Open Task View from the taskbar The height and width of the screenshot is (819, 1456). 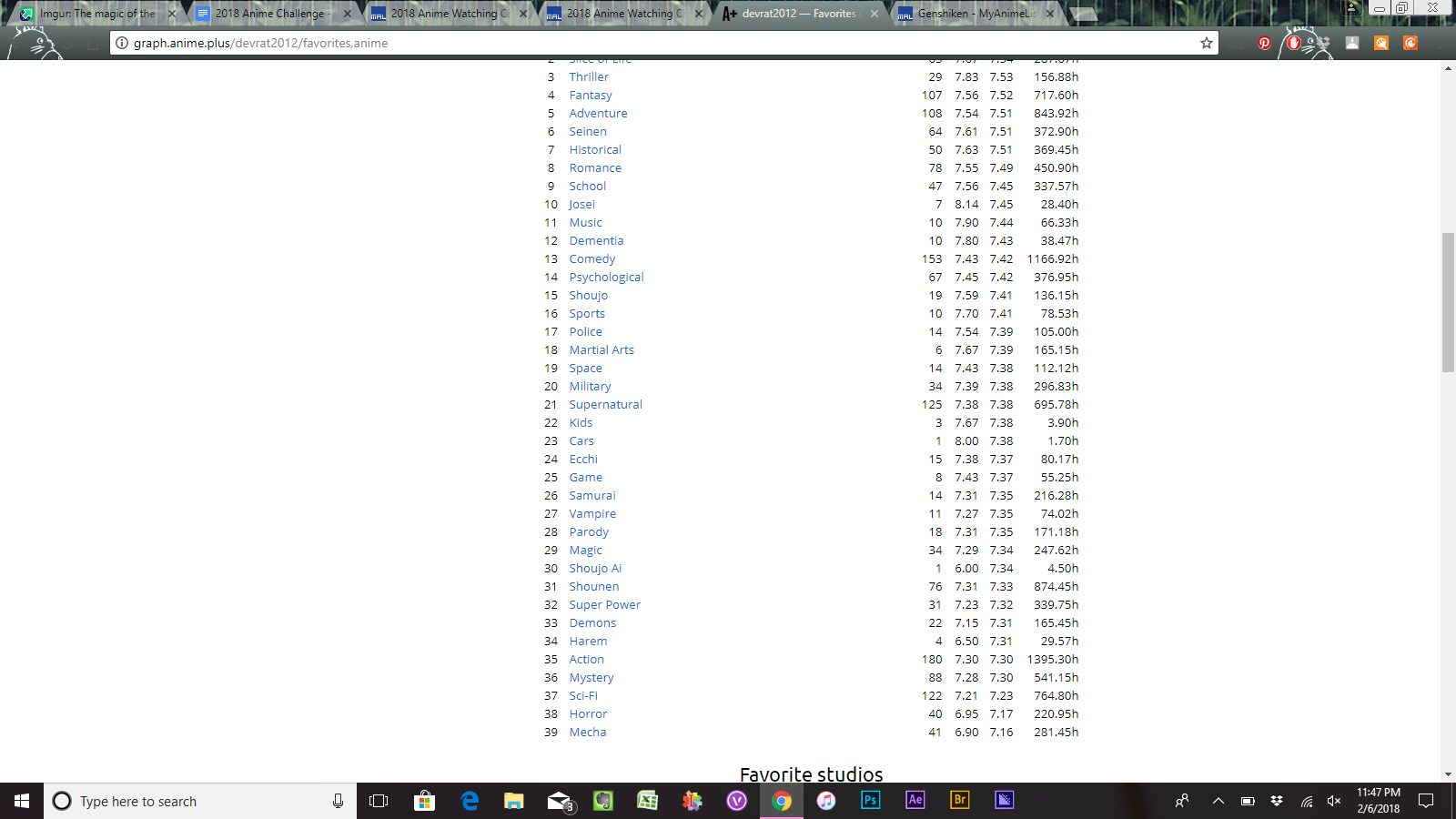[379, 801]
